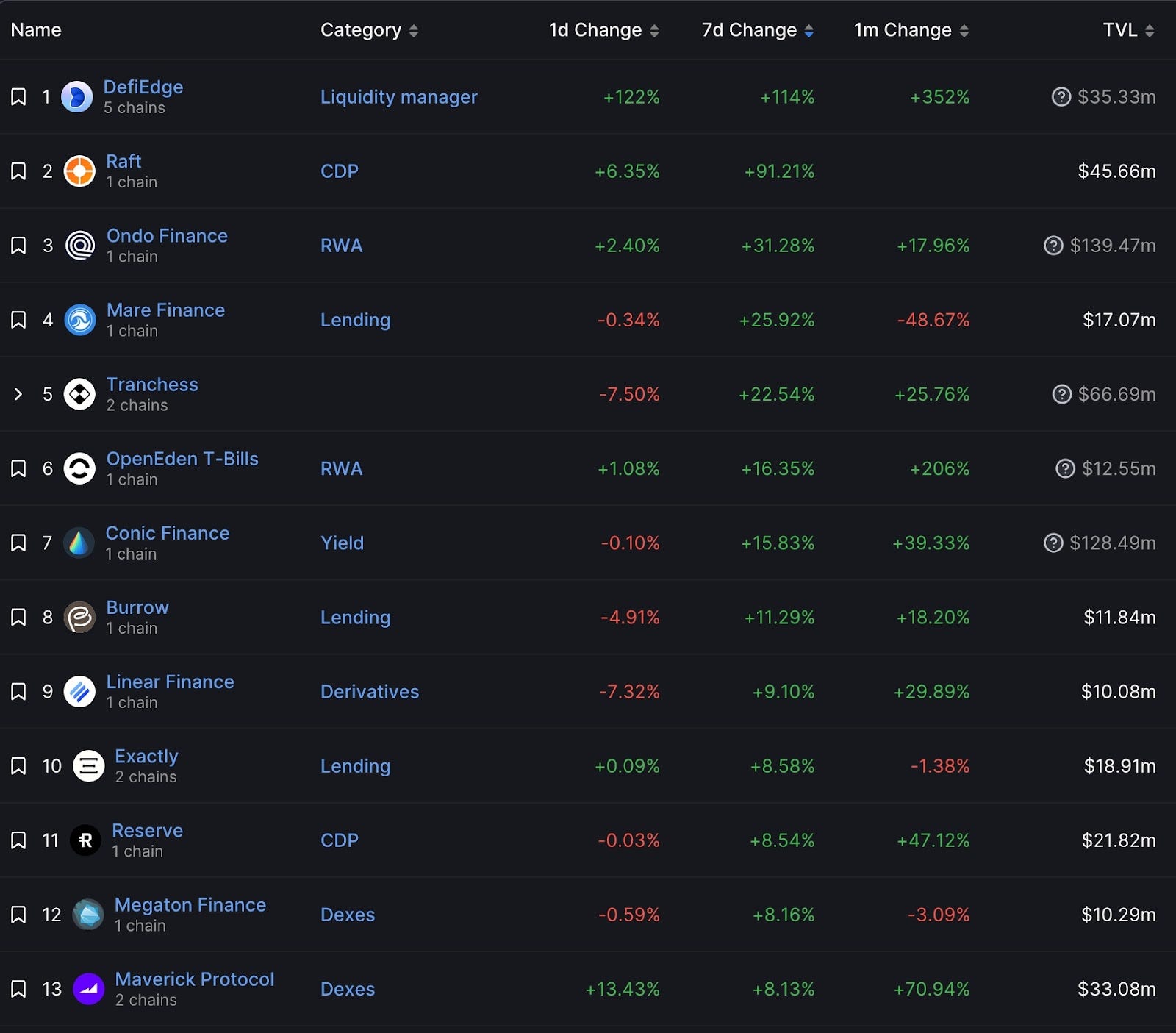Open Megaton Finance's Dexes category link
The width and height of the screenshot is (1176, 1033).
[x=348, y=915]
